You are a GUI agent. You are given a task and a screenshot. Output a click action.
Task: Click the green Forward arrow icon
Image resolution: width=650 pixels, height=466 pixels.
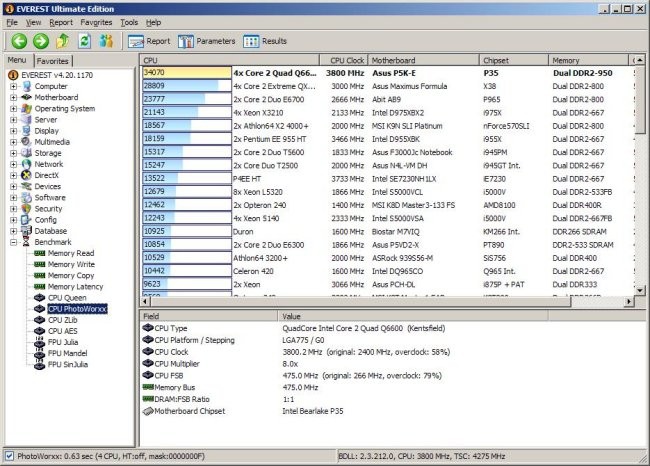41,41
